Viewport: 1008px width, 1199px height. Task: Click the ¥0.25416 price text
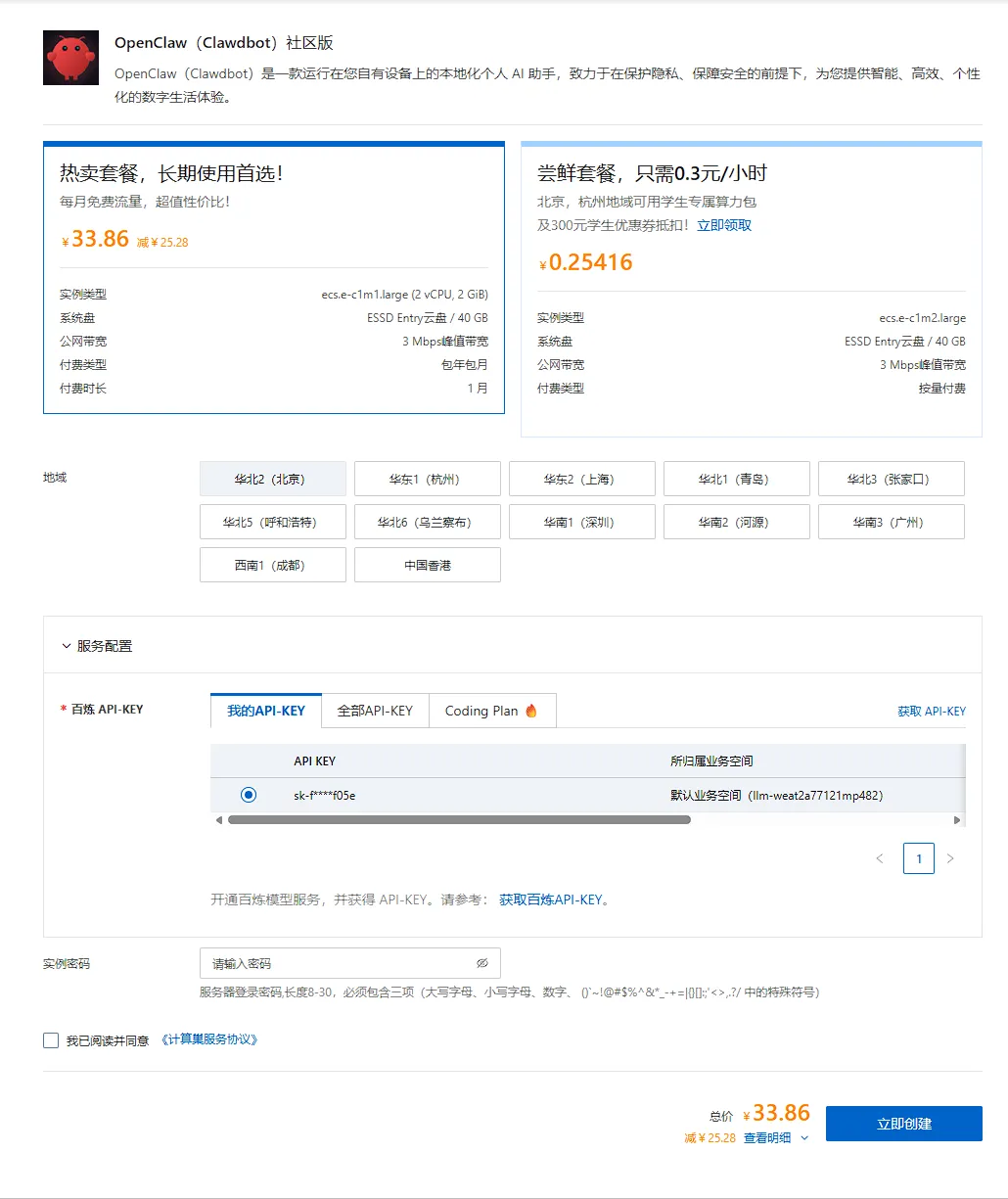(586, 262)
